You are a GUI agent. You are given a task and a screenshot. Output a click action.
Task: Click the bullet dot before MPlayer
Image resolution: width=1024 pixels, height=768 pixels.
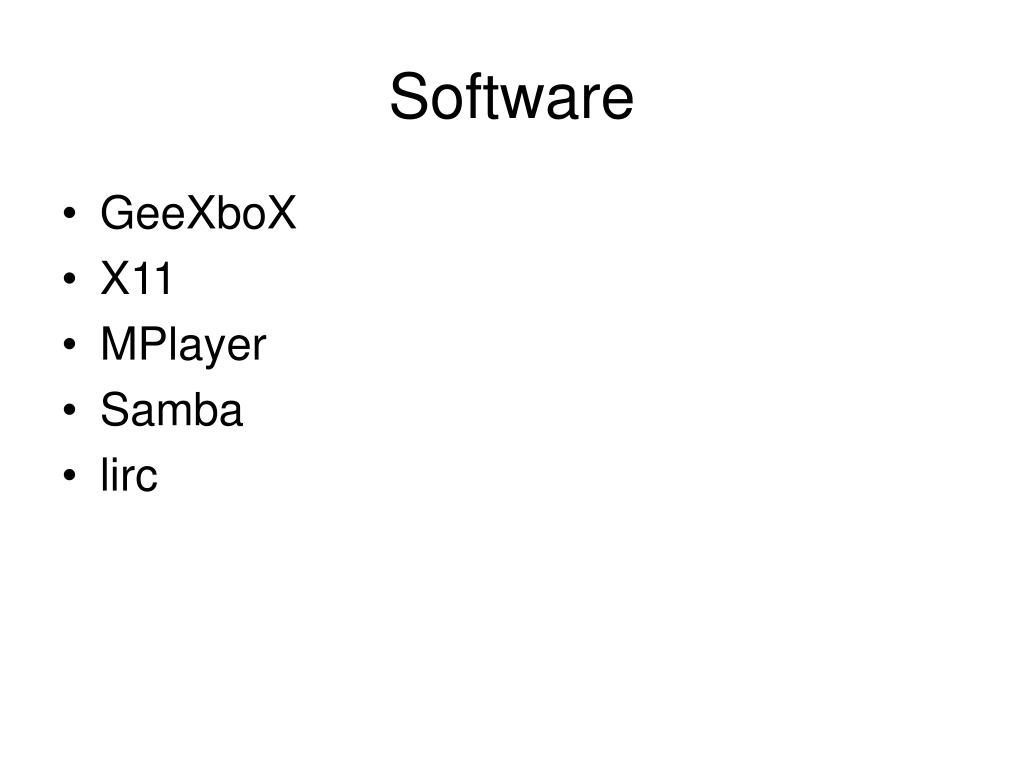tap(70, 344)
